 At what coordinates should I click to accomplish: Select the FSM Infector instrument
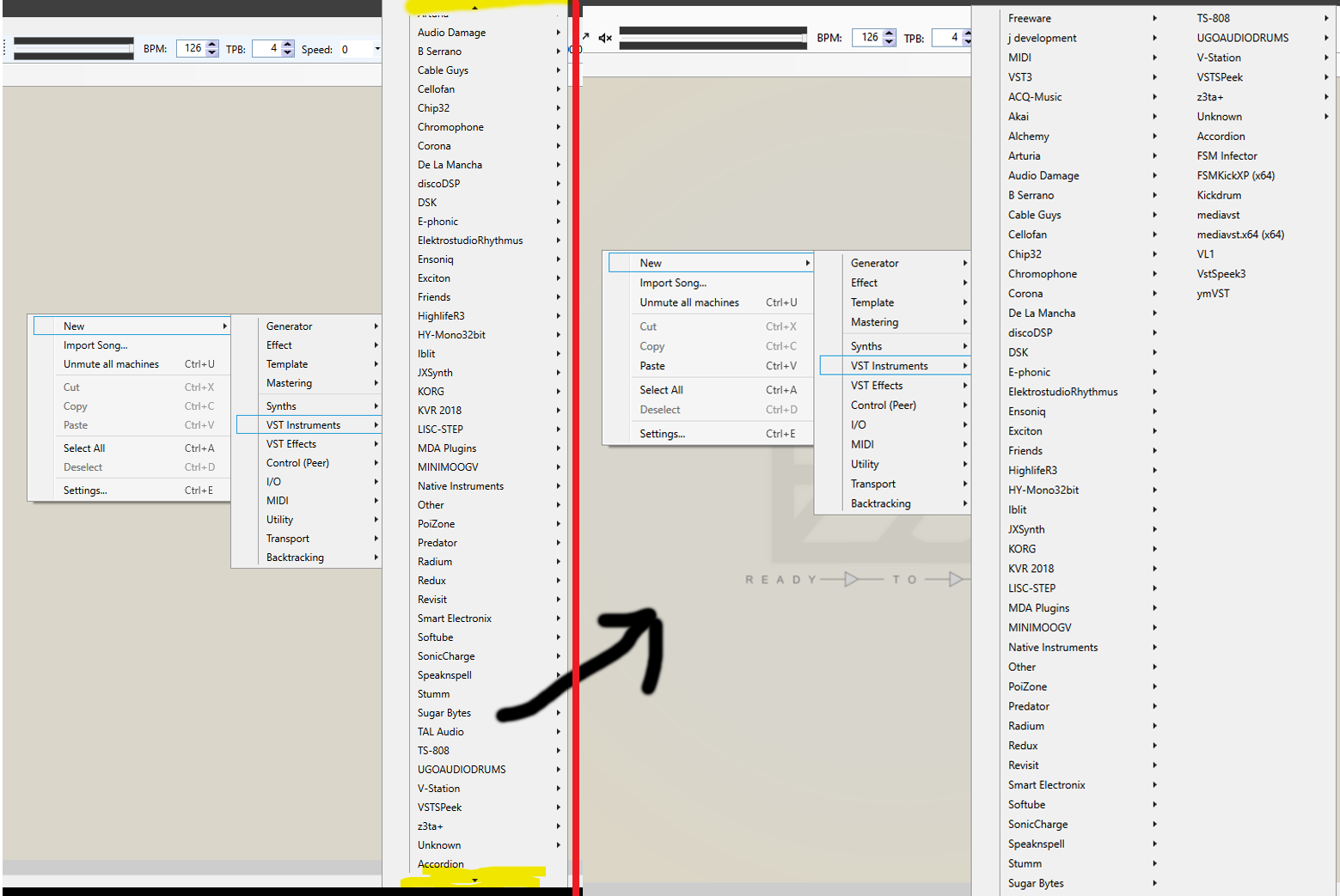pyautogui.click(x=1227, y=156)
